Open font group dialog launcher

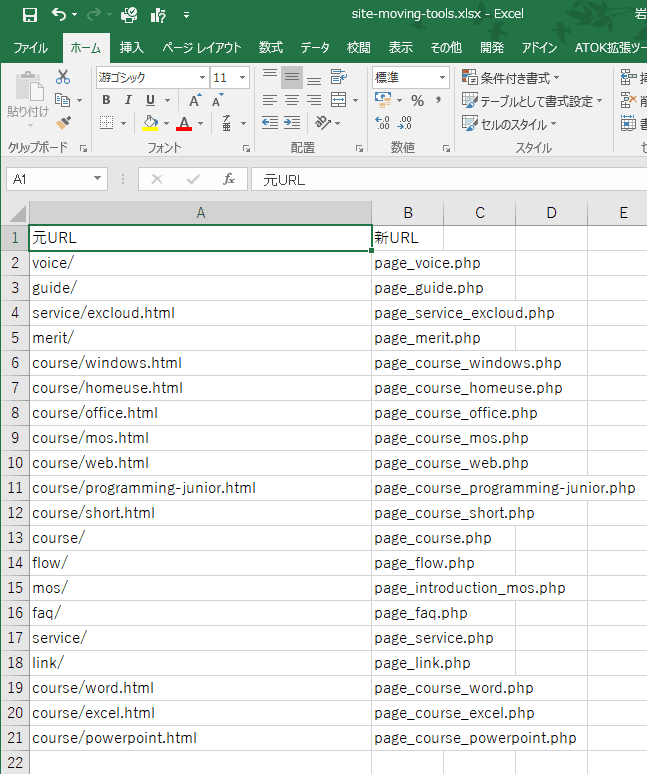click(x=246, y=148)
